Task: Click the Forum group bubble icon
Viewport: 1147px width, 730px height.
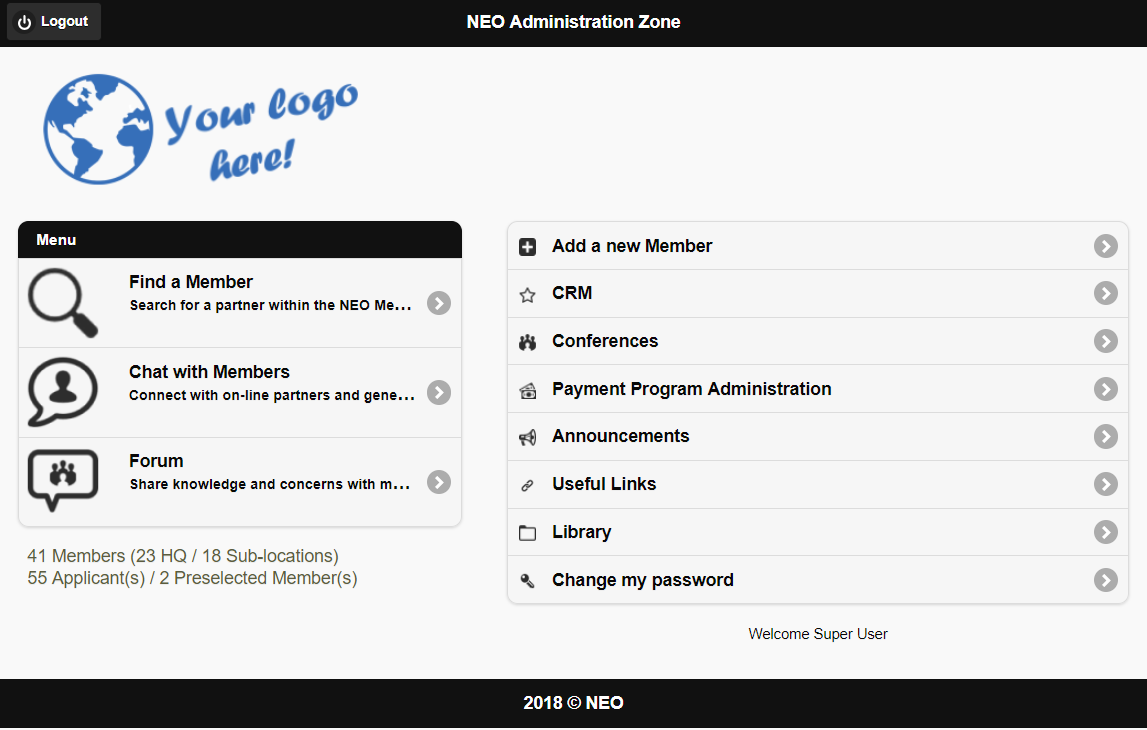Action: [63, 481]
